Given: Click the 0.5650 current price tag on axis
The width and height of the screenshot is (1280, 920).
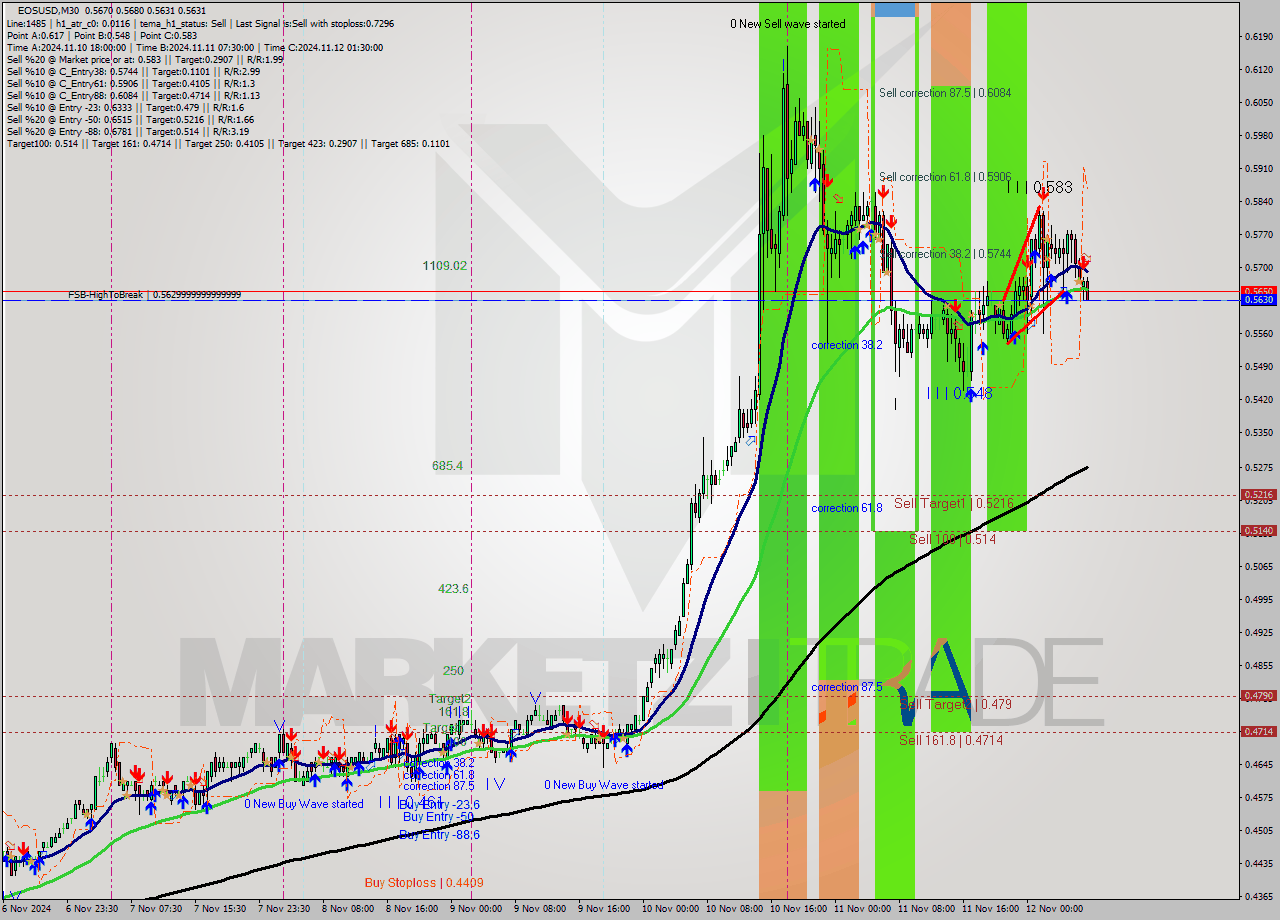Looking at the screenshot, I should tap(1257, 292).
